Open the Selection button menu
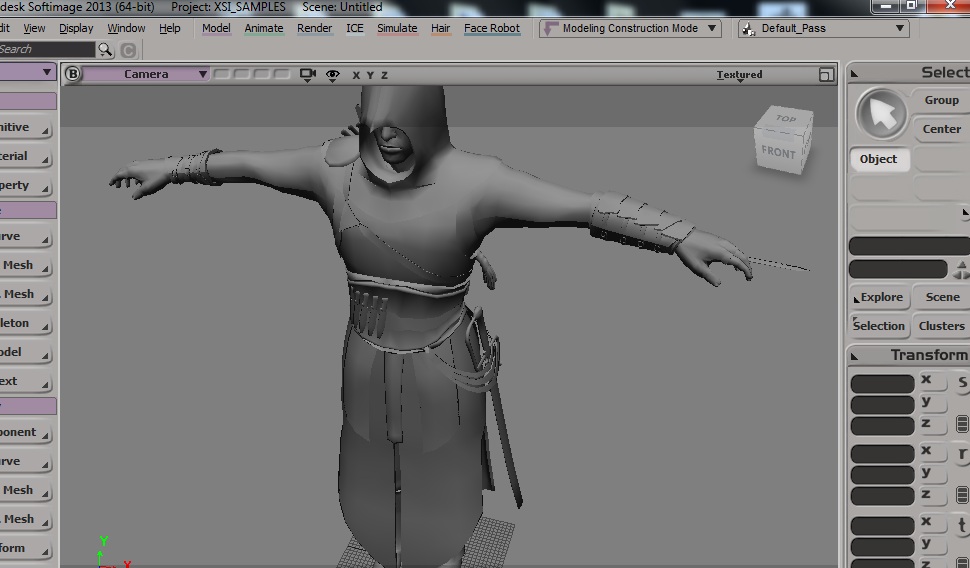This screenshot has width=970, height=568. (x=878, y=326)
